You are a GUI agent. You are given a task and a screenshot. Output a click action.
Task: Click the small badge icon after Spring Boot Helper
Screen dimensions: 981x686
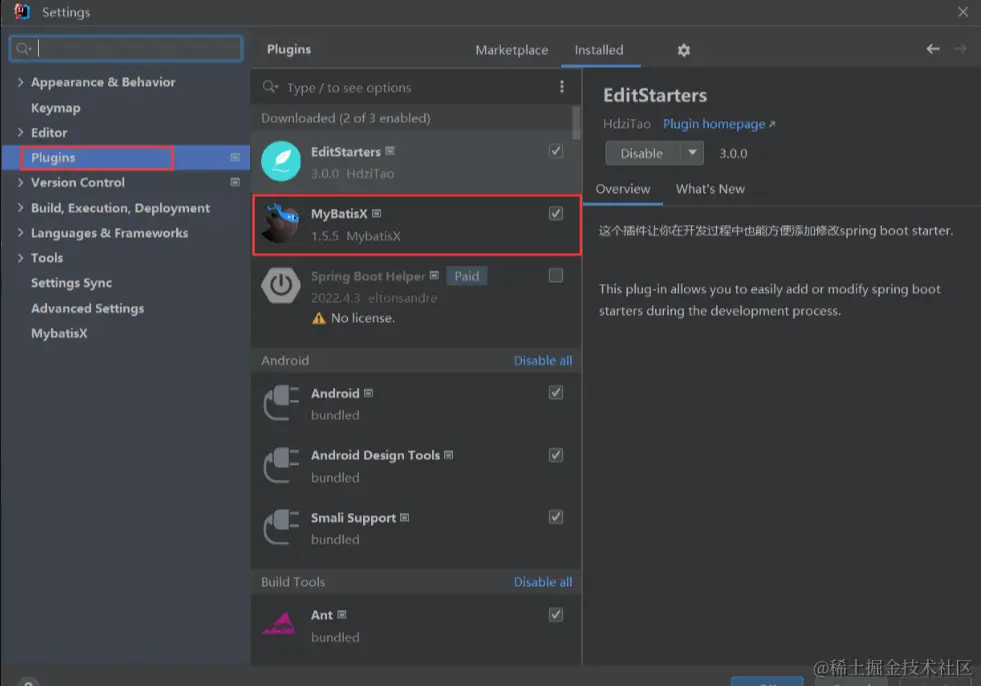click(x=434, y=275)
